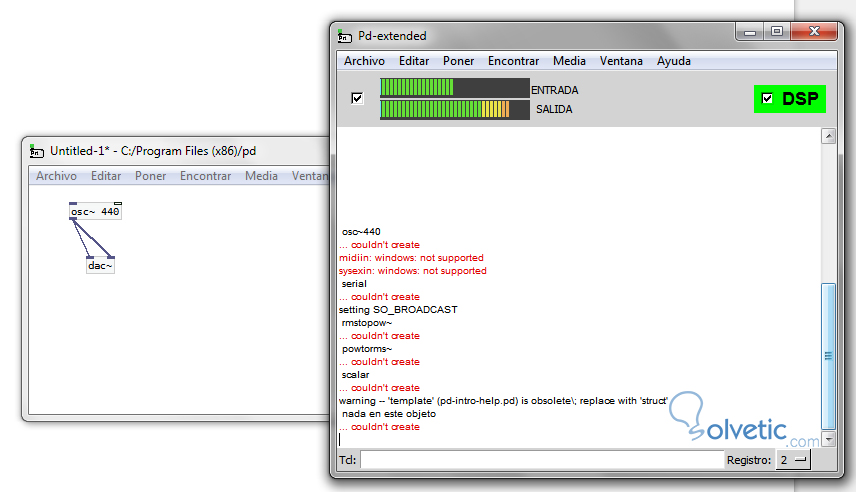Open Ventana menu in Pd-extended window
The width and height of the screenshot is (856, 492).
(621, 61)
